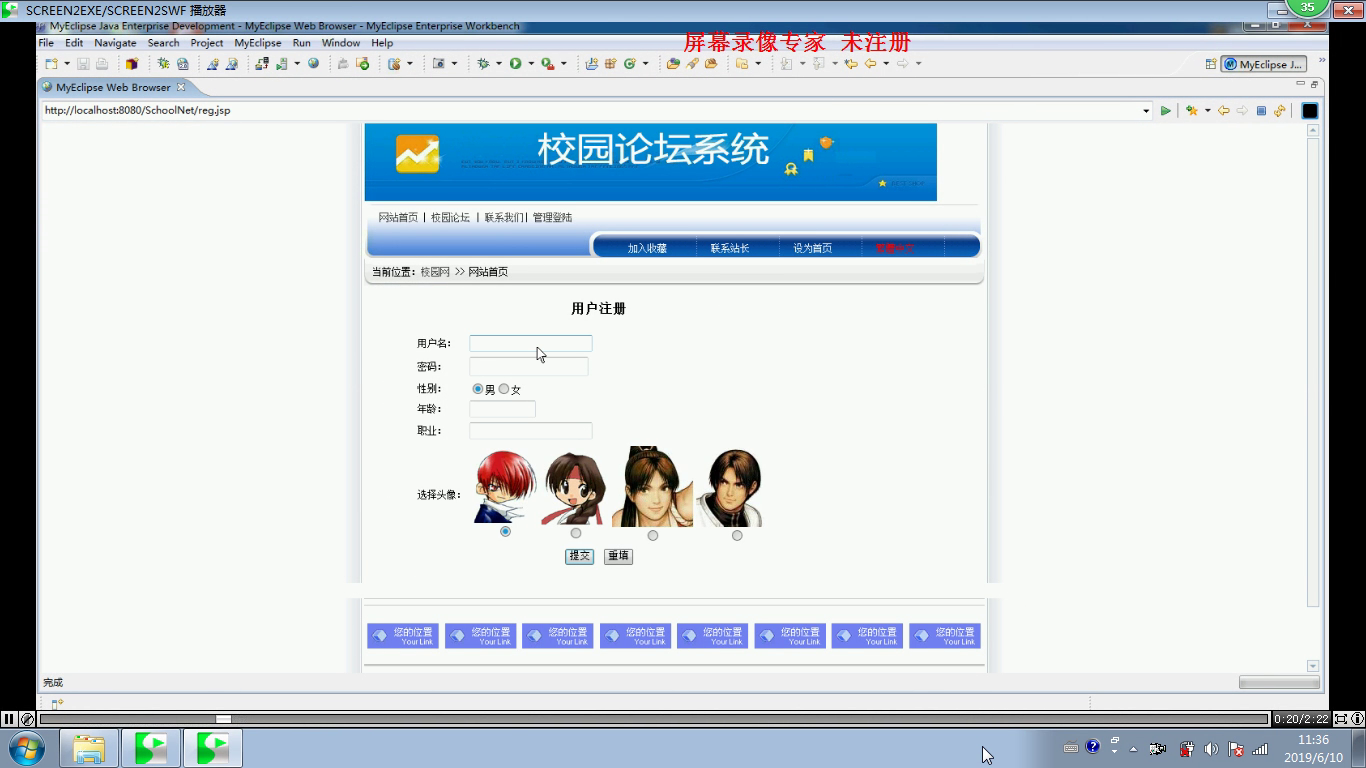This screenshot has width=1366, height=768.
Task: Expand the main toolbar Back history dropdown
Action: [x=886, y=63]
